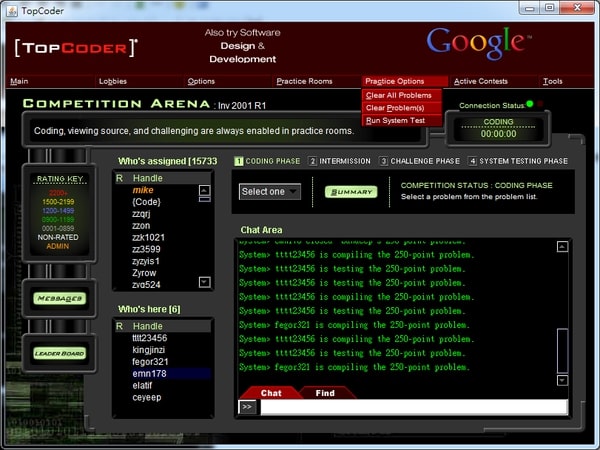The width and height of the screenshot is (600, 450).
Task: Click Also try Software Design & Development link
Action: [x=243, y=46]
